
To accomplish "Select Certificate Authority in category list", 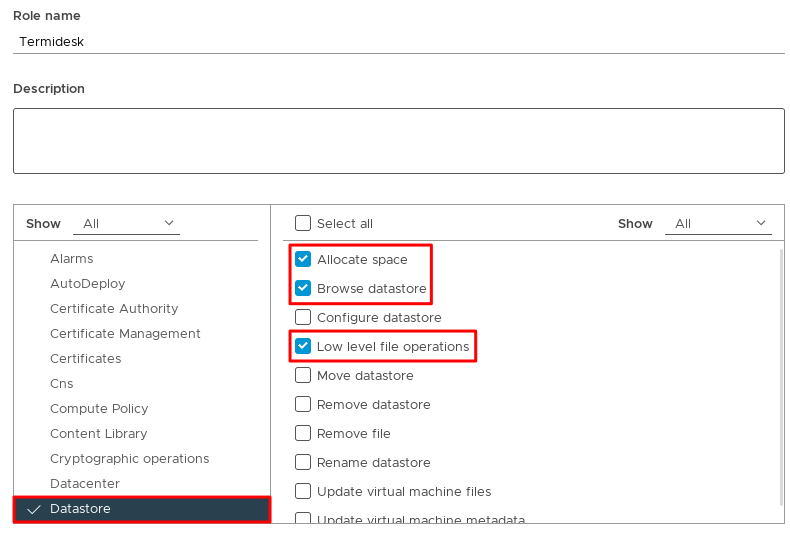I will point(114,309).
